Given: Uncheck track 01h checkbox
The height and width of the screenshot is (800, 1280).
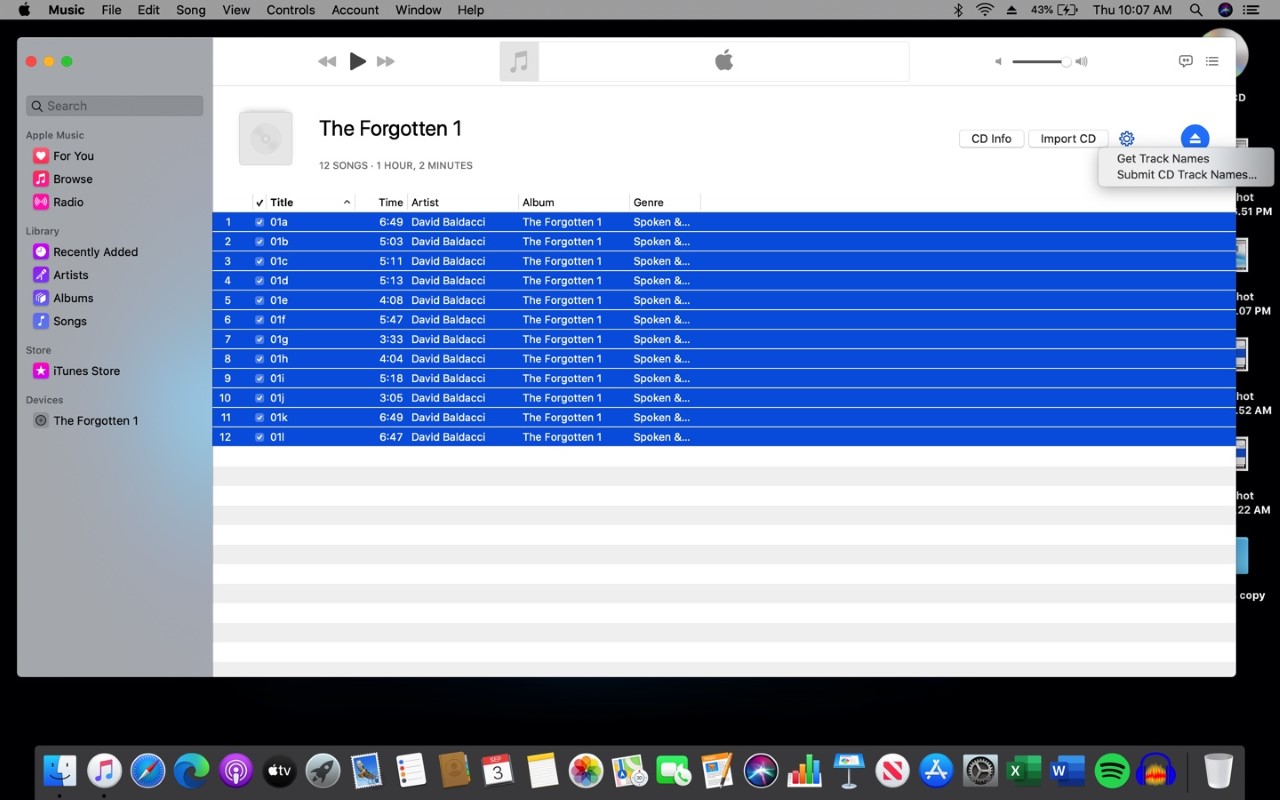Looking at the screenshot, I should click(x=260, y=359).
